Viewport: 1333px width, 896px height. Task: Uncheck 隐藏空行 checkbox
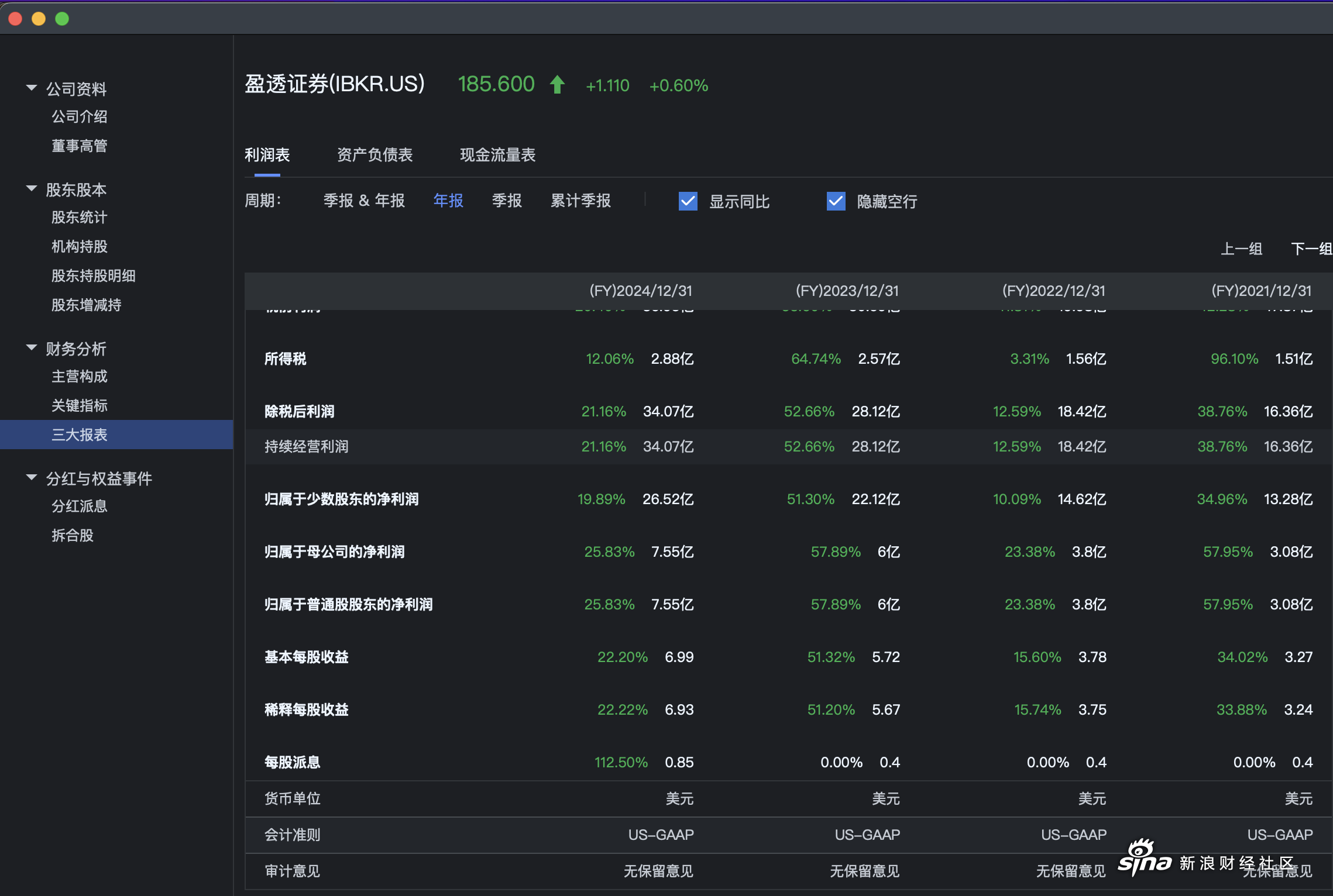[x=836, y=201]
